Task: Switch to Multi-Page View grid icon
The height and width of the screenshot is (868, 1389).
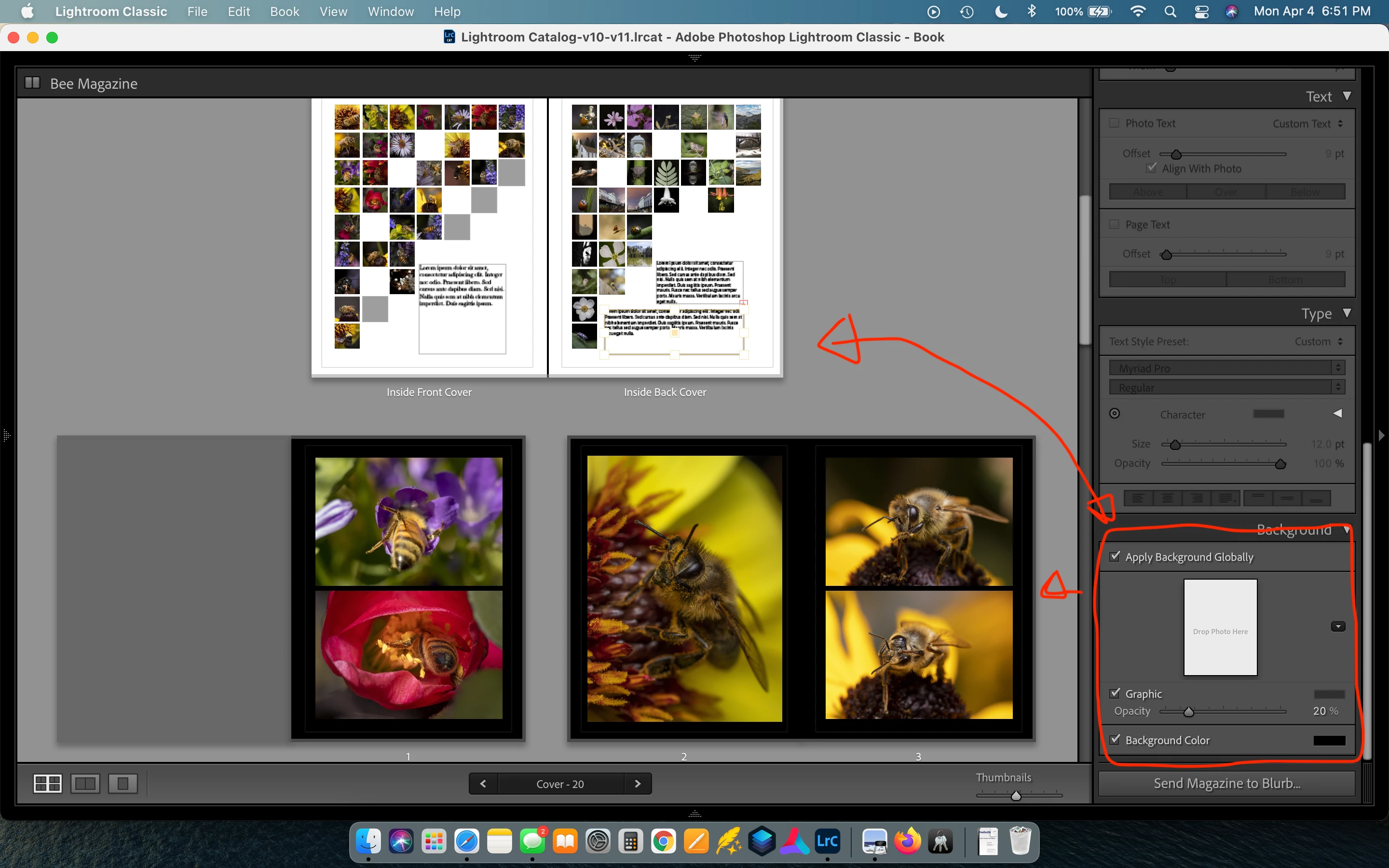Action: 48,783
